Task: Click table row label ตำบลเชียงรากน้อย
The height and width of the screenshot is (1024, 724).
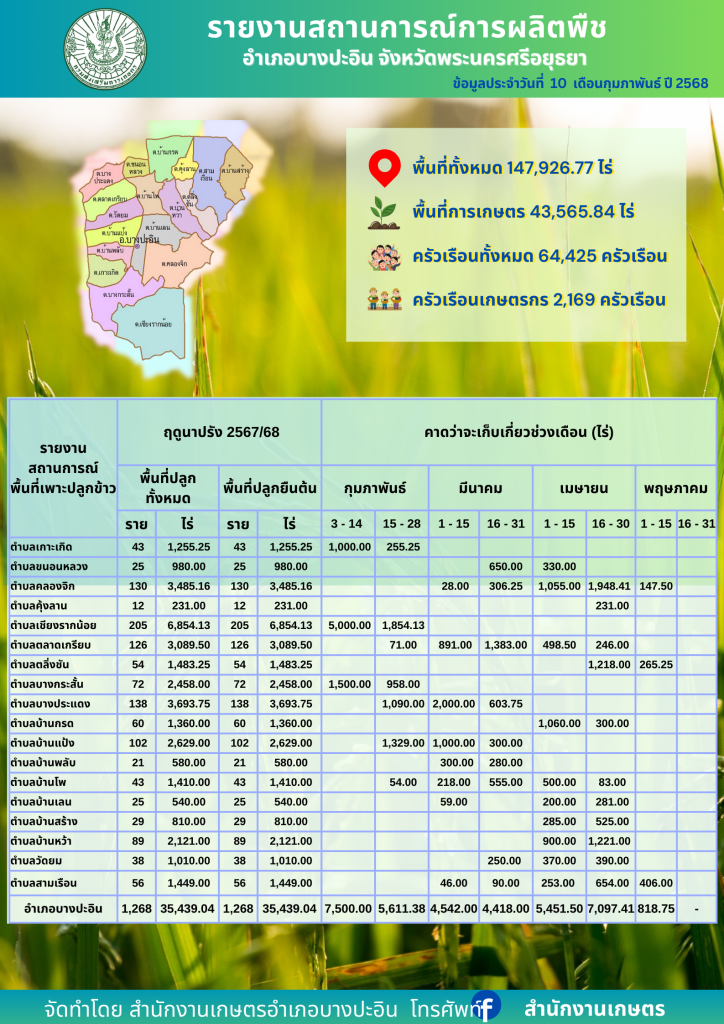Action: click(54, 626)
